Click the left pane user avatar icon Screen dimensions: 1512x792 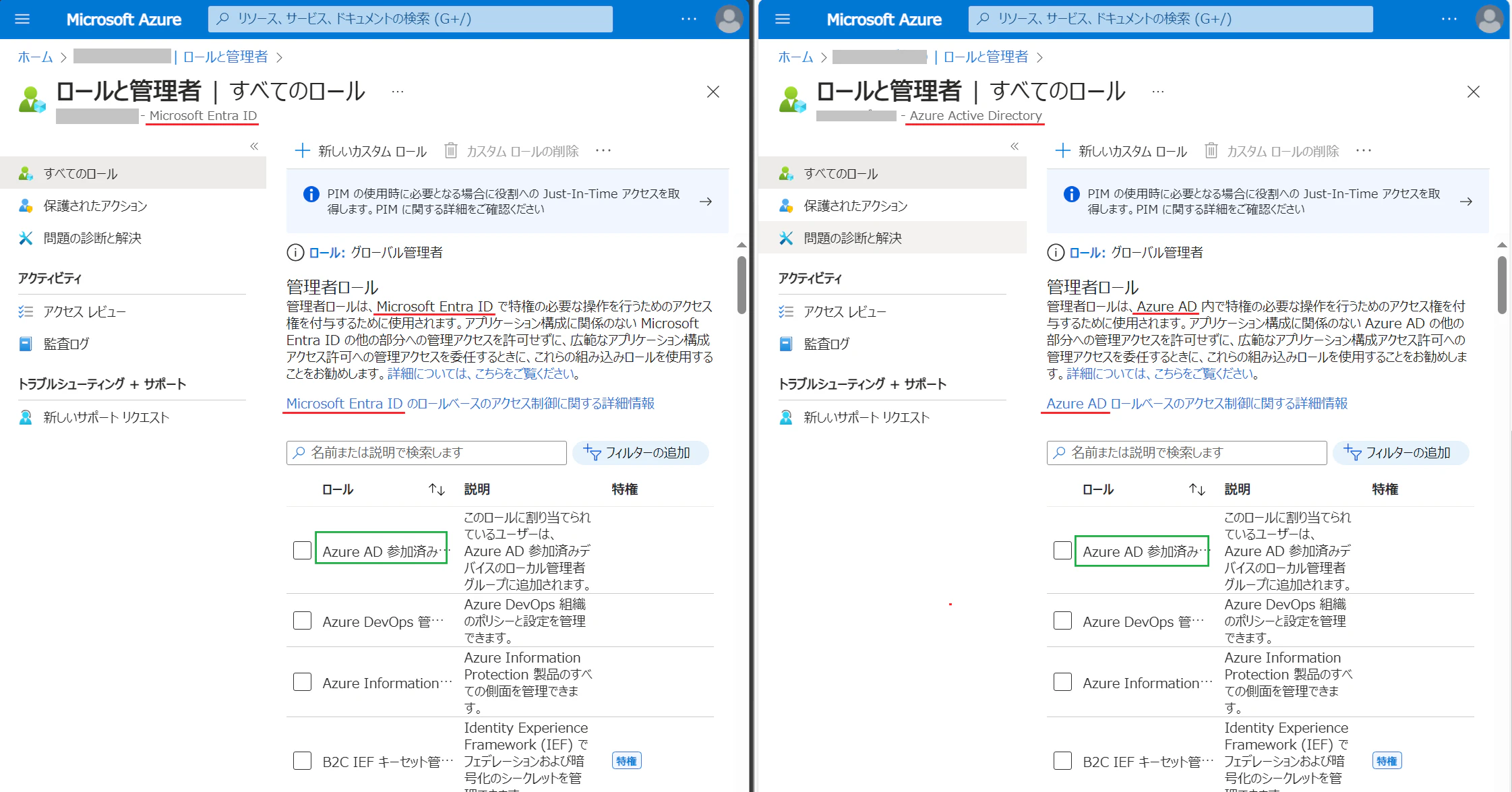728,19
